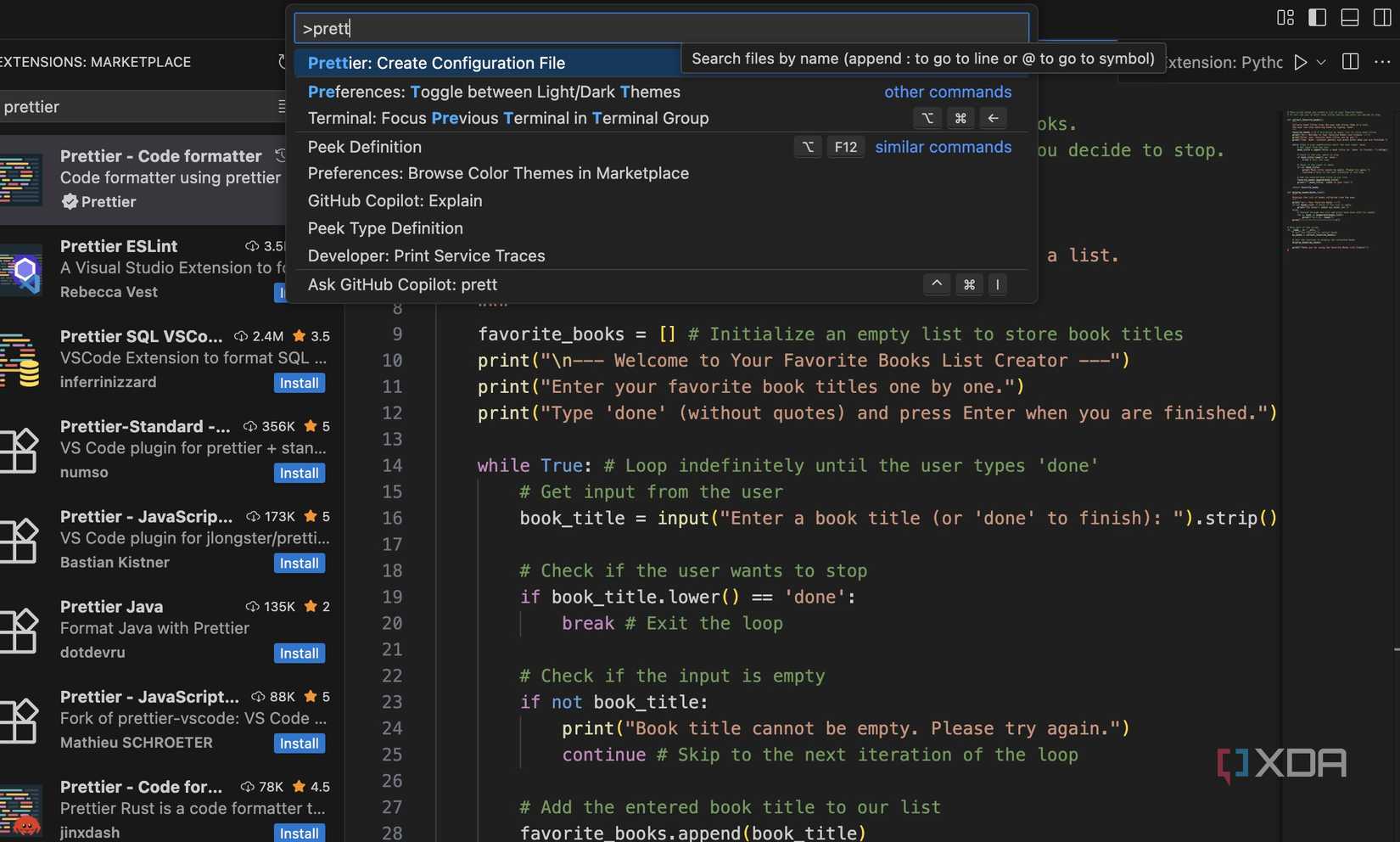Open editor more actions ellipsis menu
Viewport: 1400px width, 842px height.
(1382, 61)
